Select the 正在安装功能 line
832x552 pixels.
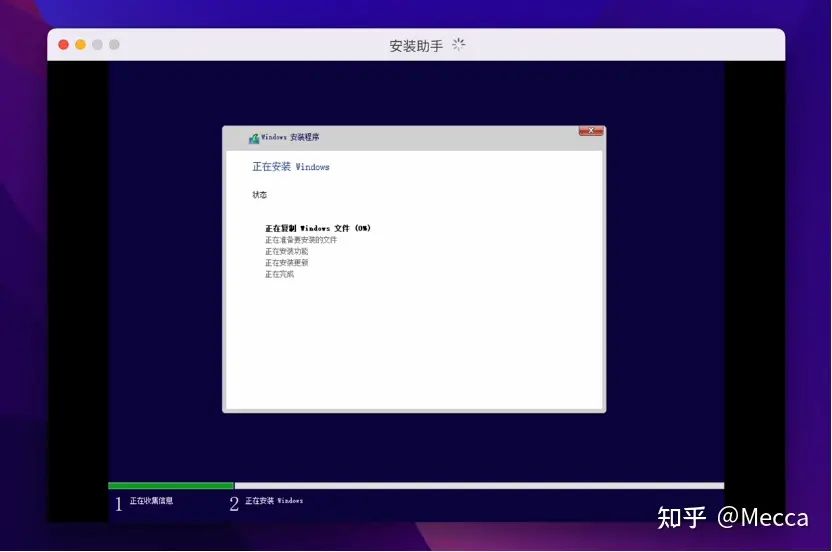coord(287,251)
